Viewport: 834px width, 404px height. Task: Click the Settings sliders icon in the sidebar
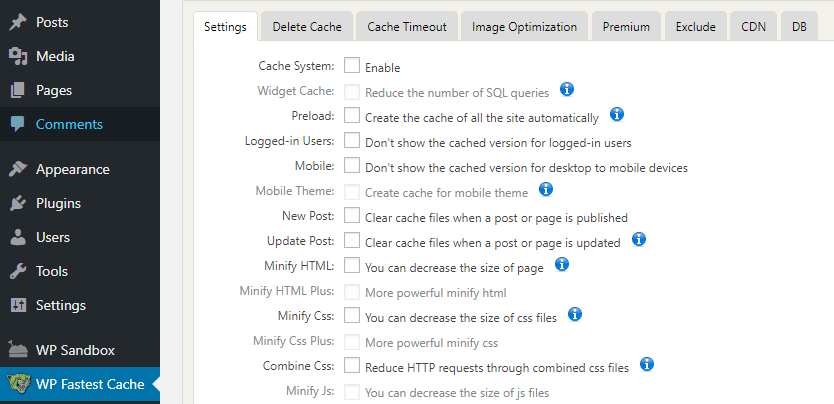coord(18,306)
